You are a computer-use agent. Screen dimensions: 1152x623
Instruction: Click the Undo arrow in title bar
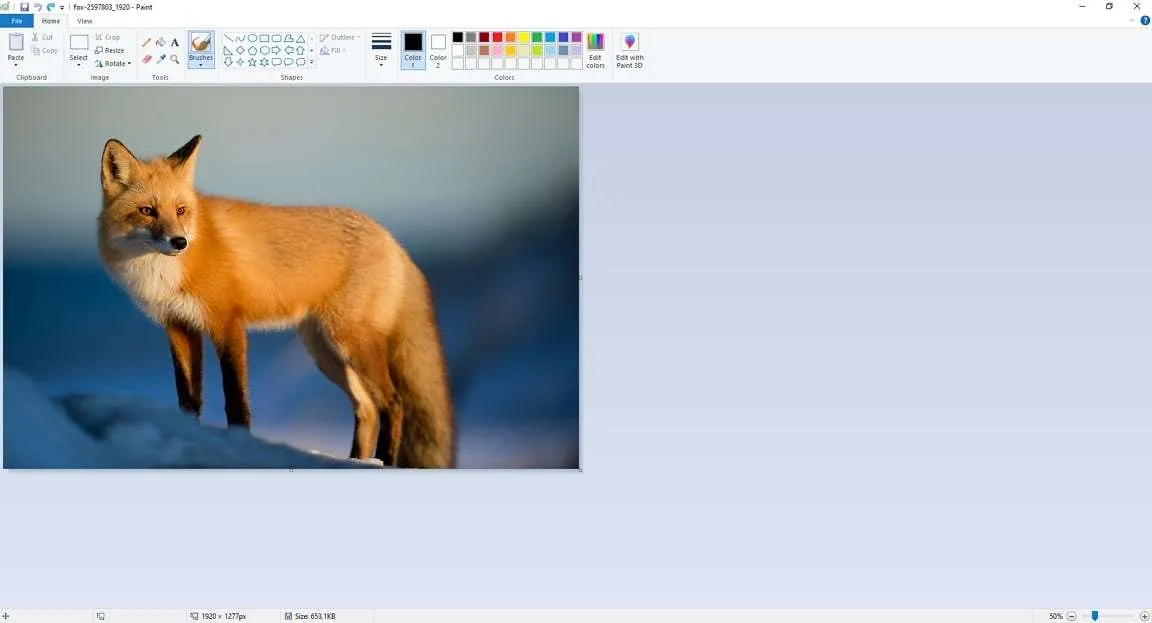click(37, 7)
